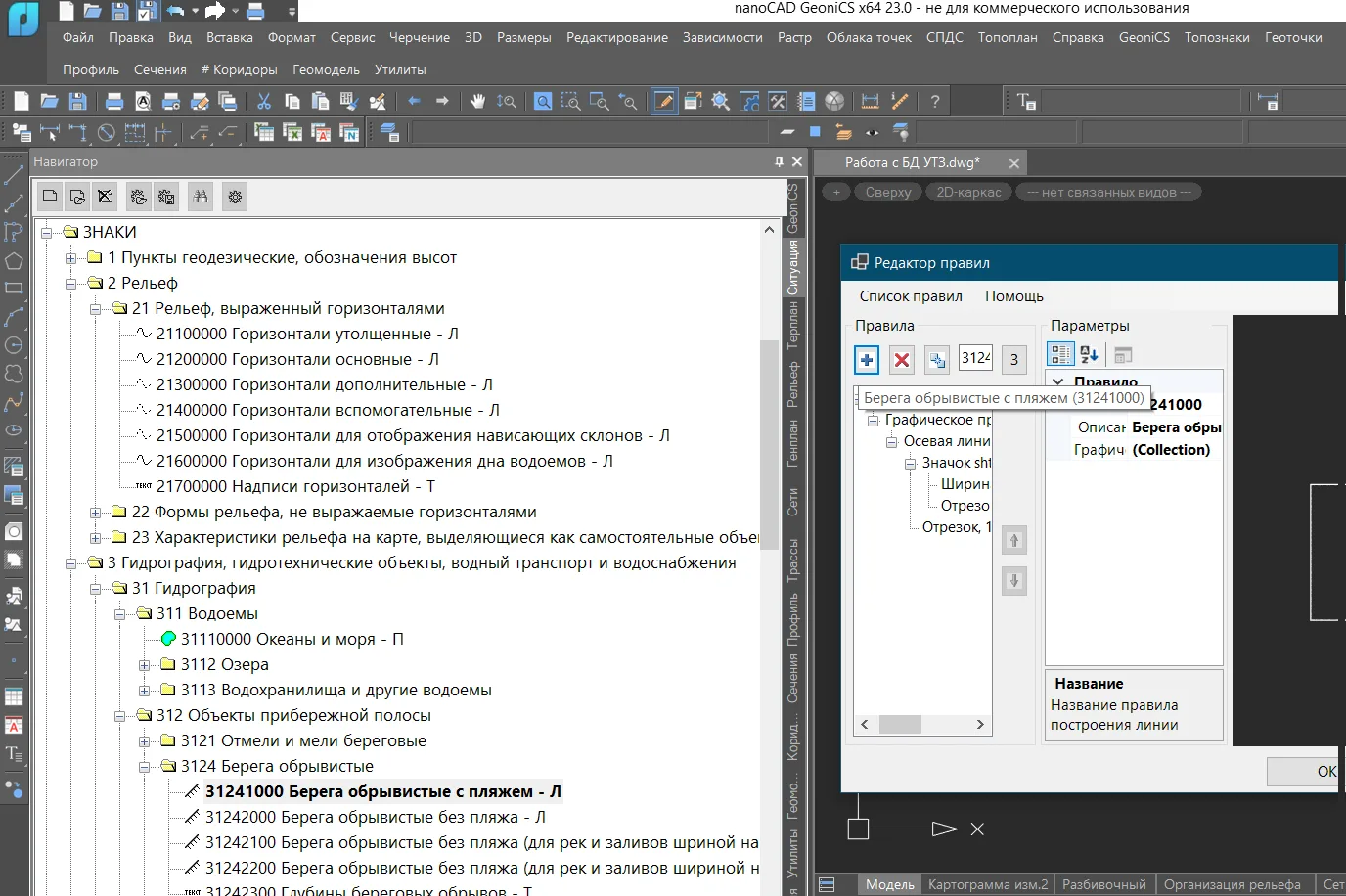Collapse the 21 Рельеф горизонталями node

(96, 309)
